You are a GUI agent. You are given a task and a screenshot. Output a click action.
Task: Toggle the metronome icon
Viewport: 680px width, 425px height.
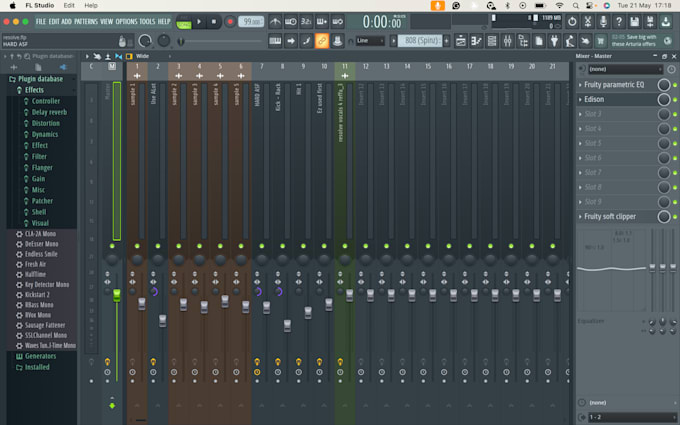coord(275,21)
